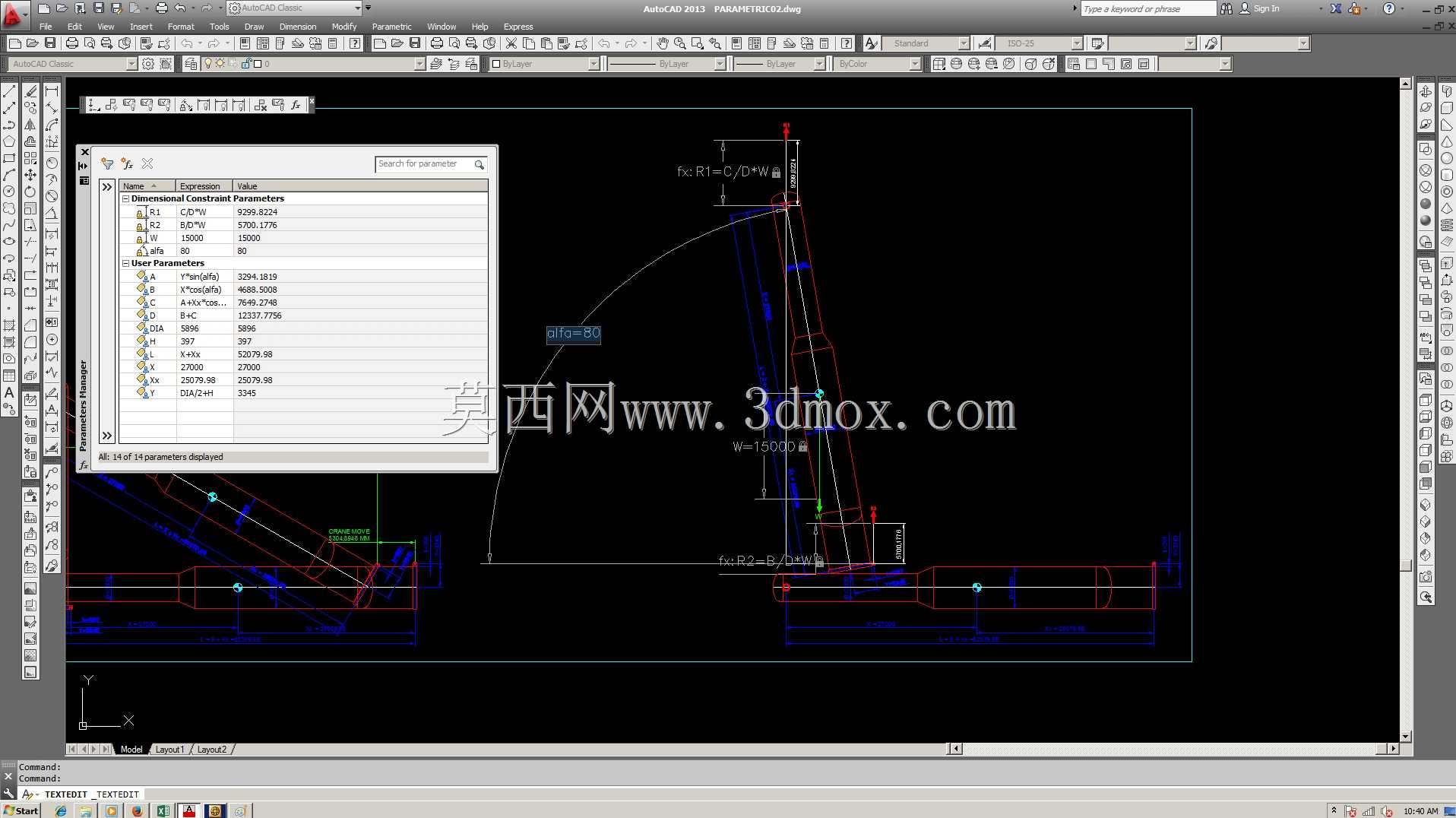Choose the Multiline Text A tool
The width and height of the screenshot is (1456, 818).
click(9, 392)
